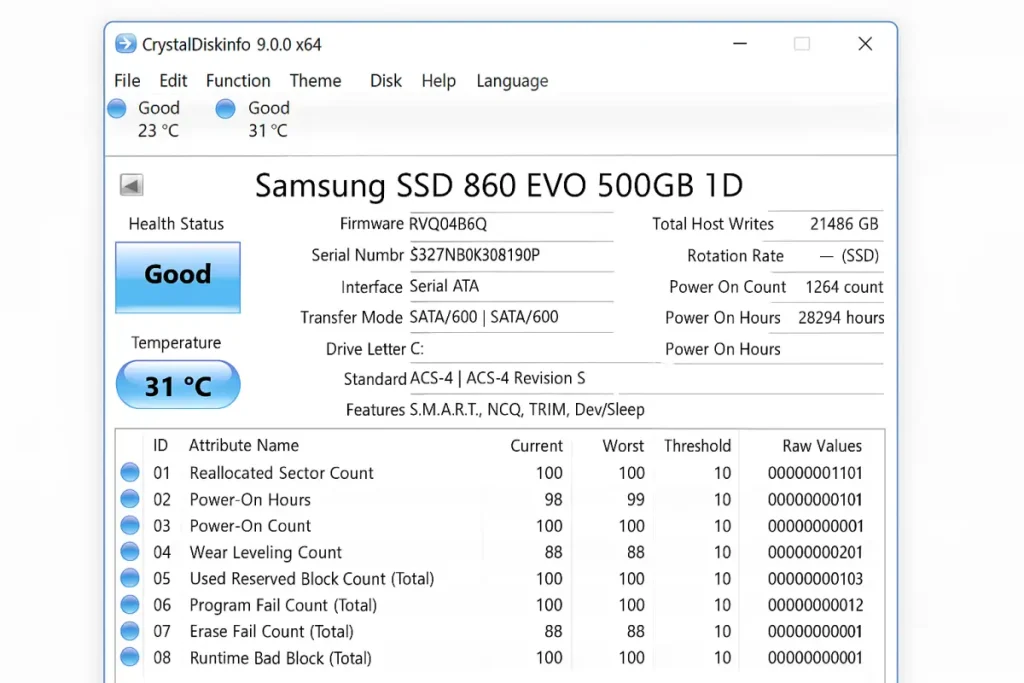The height and width of the screenshot is (683, 1024).
Task: Select the second disk status orb at 31 °C
Action: click(x=226, y=109)
